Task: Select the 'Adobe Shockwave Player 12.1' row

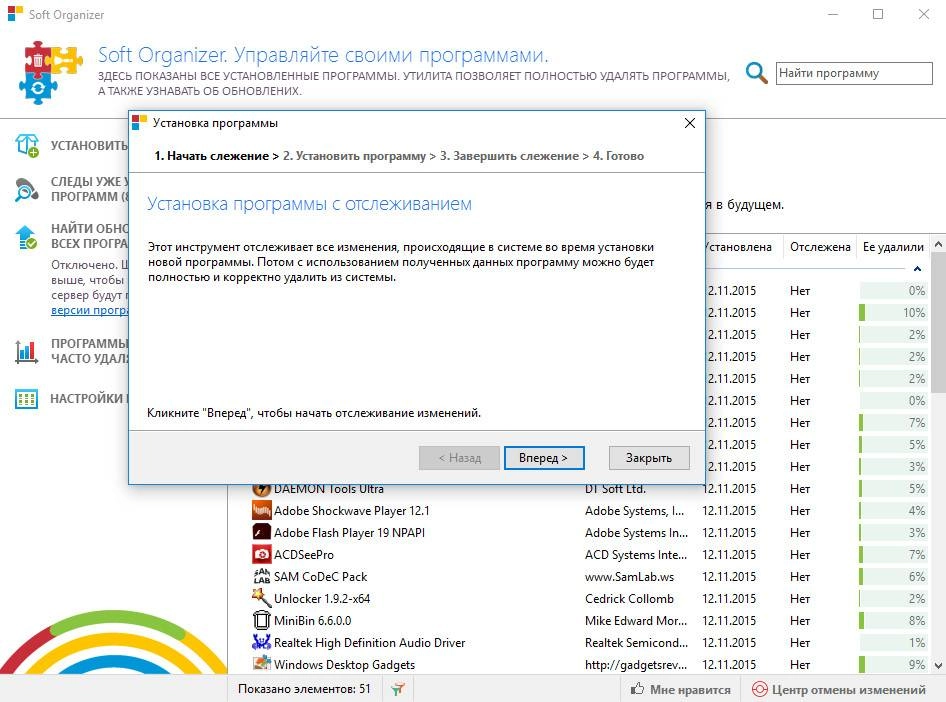Action: tap(589, 511)
